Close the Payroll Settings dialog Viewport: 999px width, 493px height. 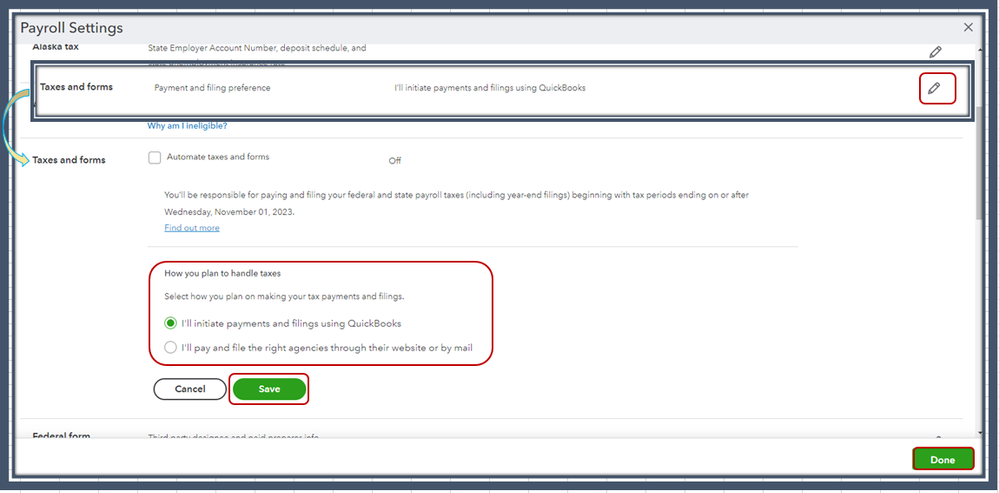968,27
